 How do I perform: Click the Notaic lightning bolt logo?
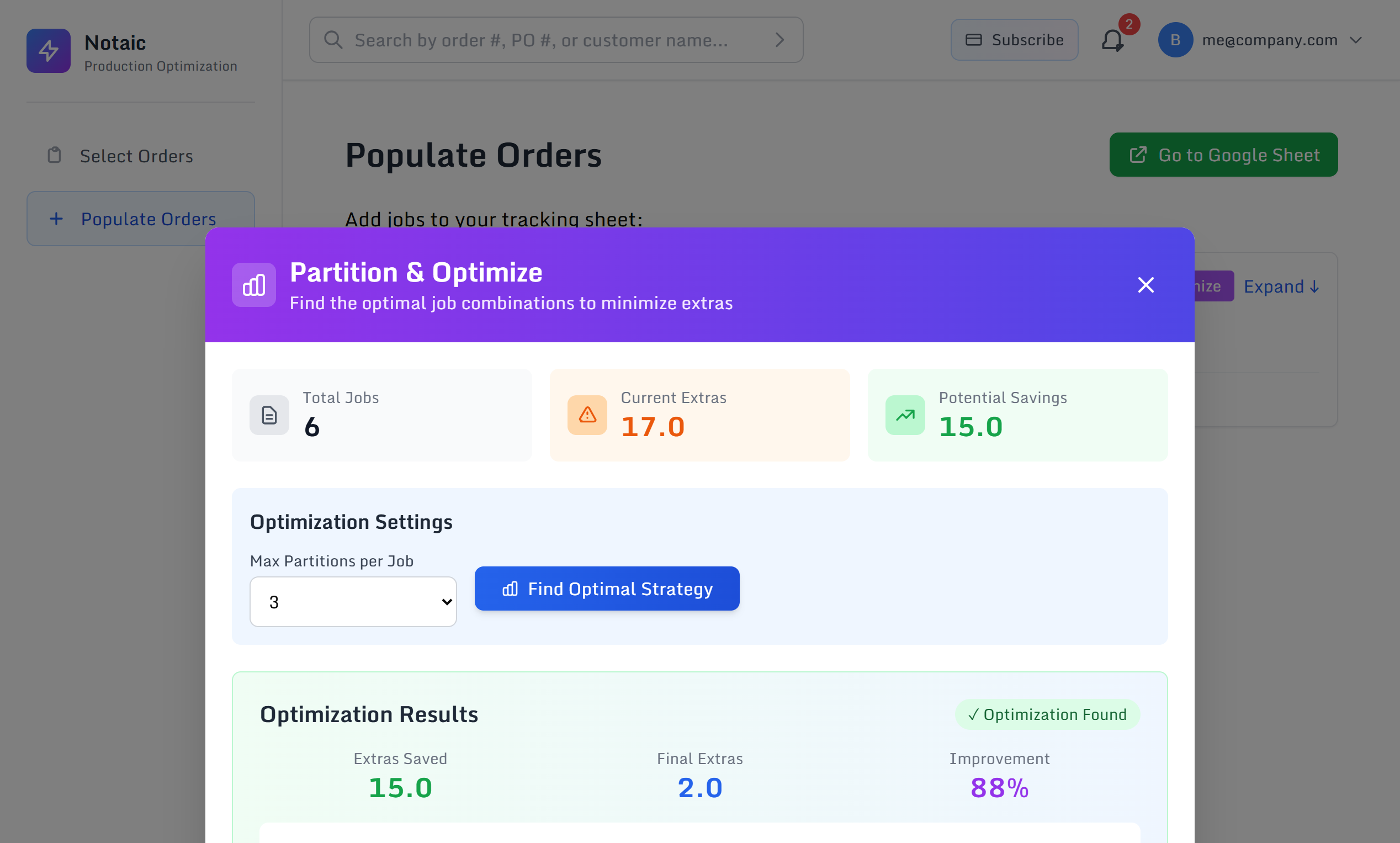tap(48, 51)
